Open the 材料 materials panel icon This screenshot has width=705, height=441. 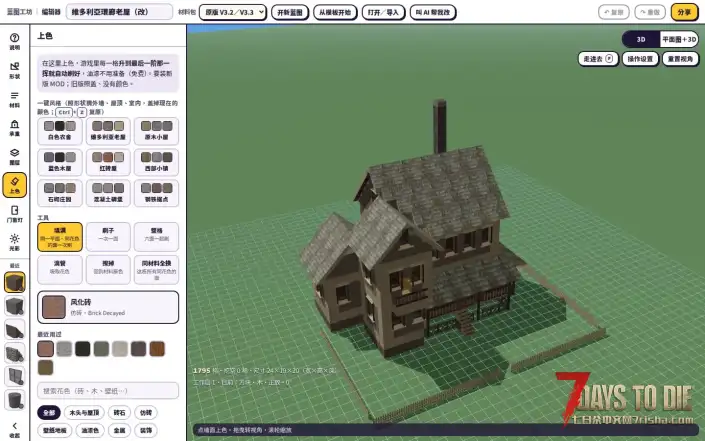(14, 99)
